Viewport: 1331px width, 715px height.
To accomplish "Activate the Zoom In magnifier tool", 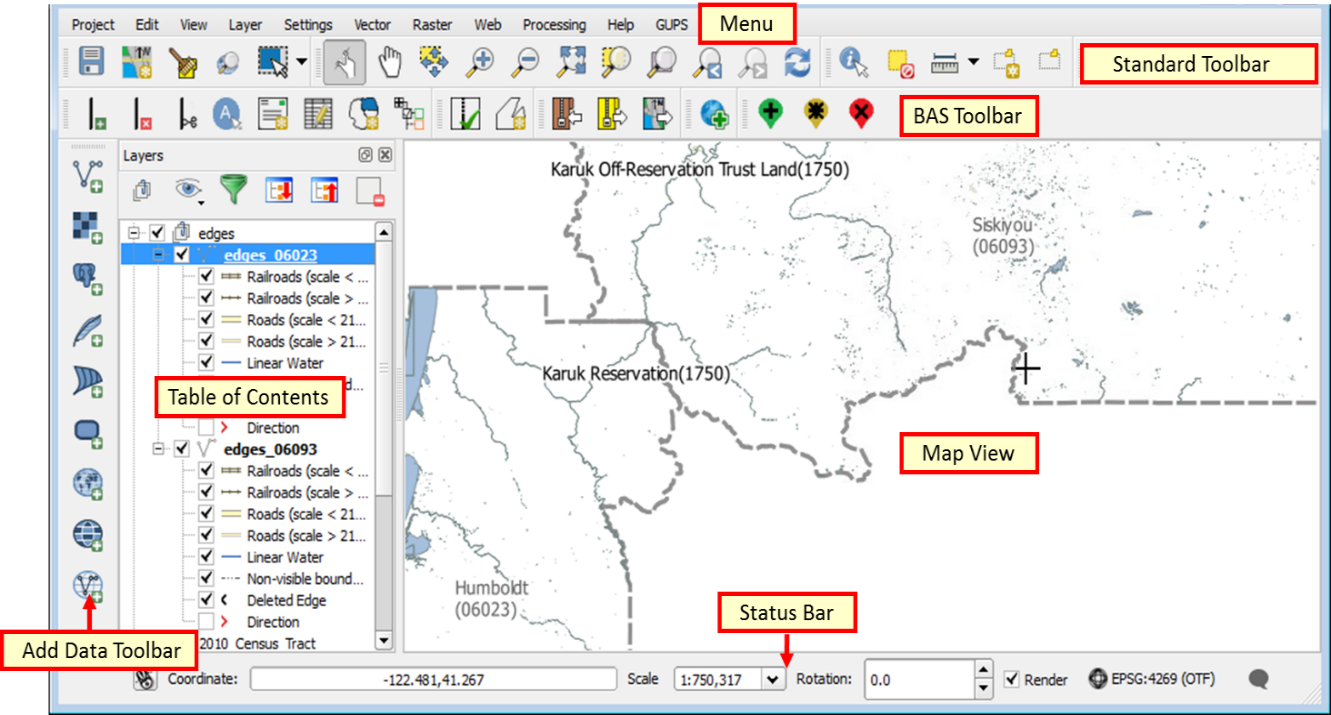I will (x=481, y=64).
